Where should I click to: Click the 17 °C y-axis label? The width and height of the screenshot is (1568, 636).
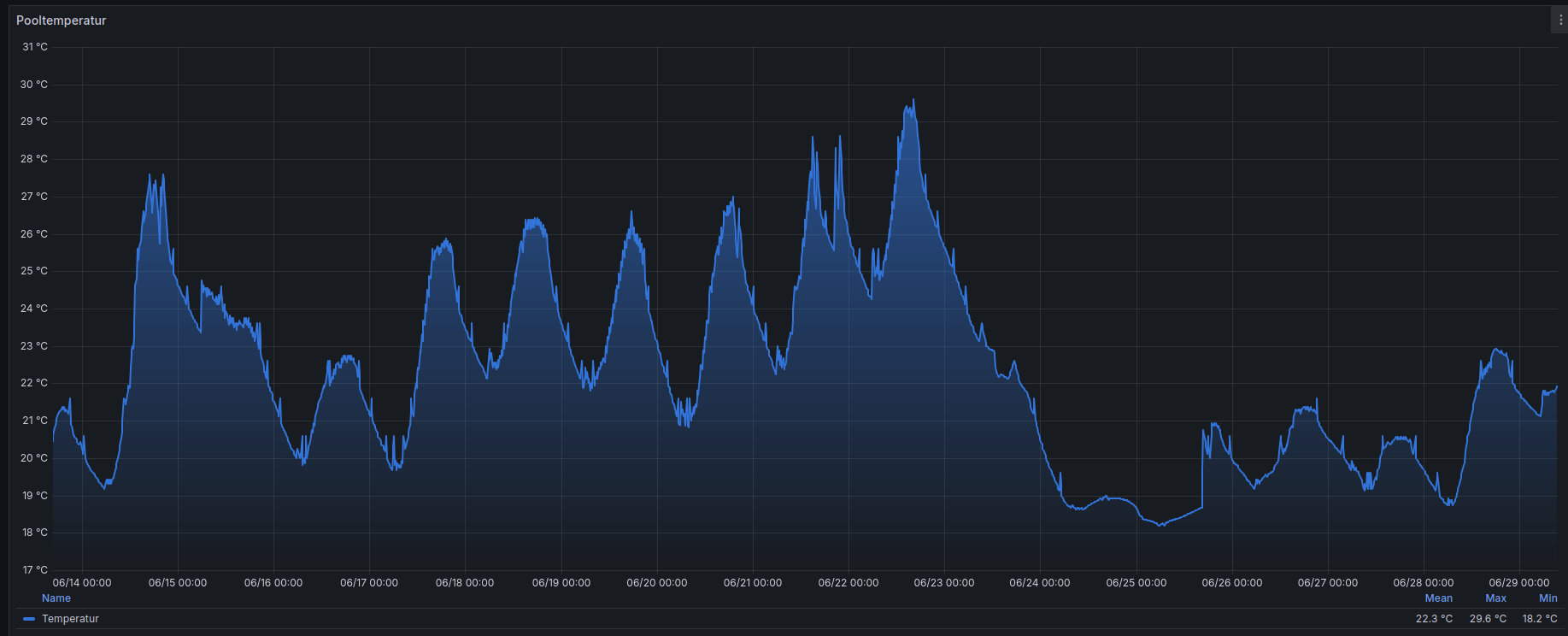[35, 570]
